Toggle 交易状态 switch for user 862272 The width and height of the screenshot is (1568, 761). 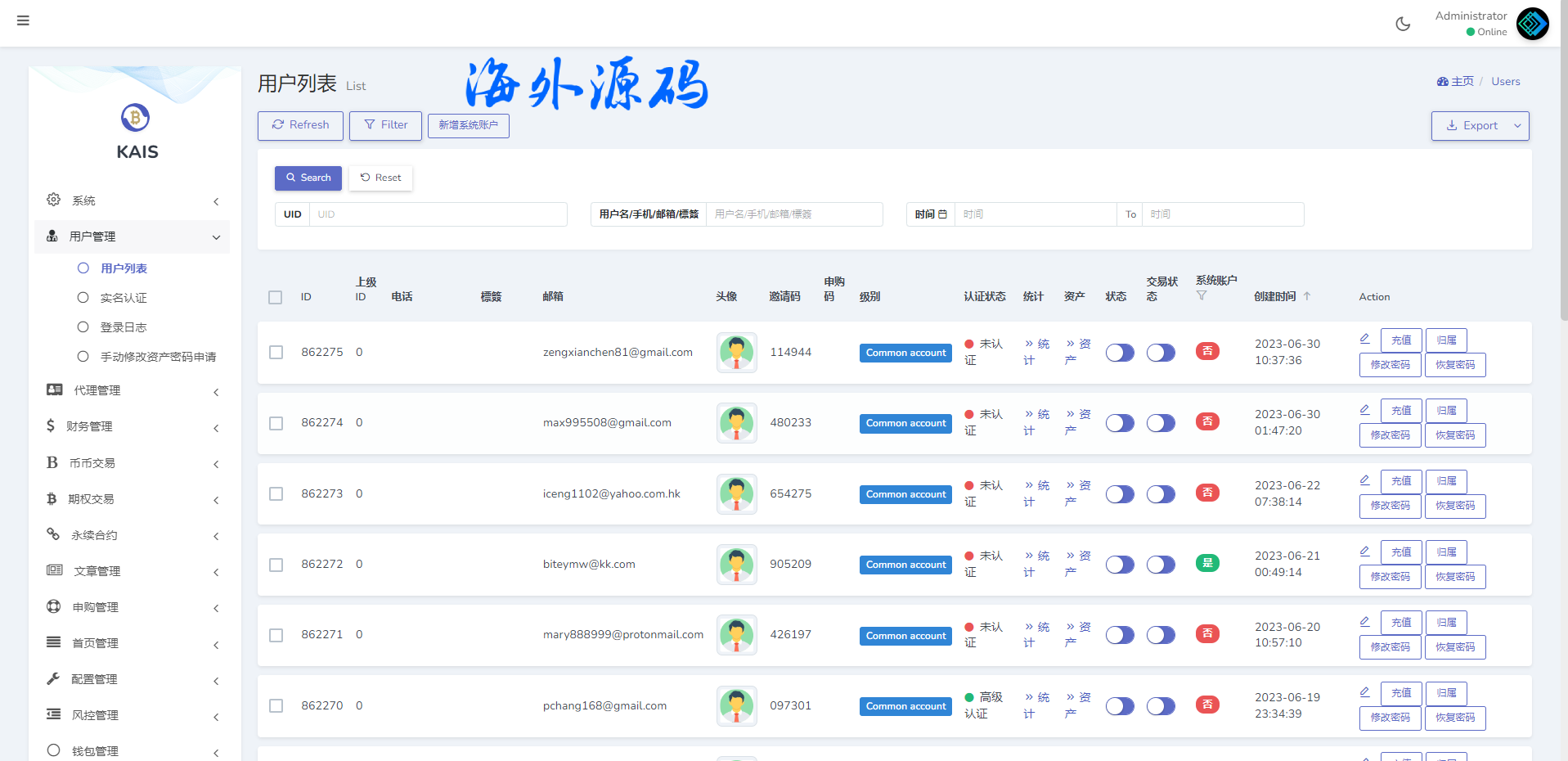click(1161, 565)
